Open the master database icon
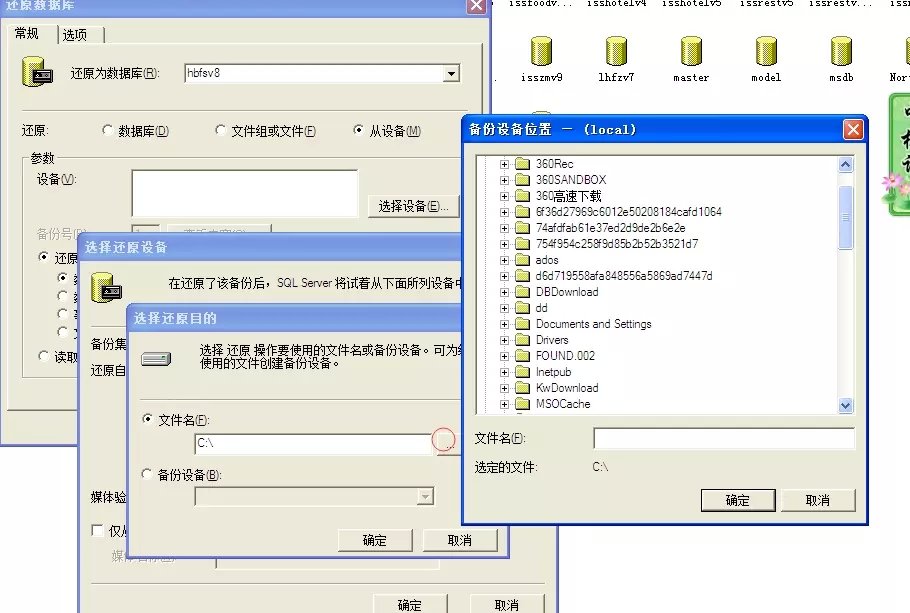This screenshot has width=910, height=613. point(691,52)
